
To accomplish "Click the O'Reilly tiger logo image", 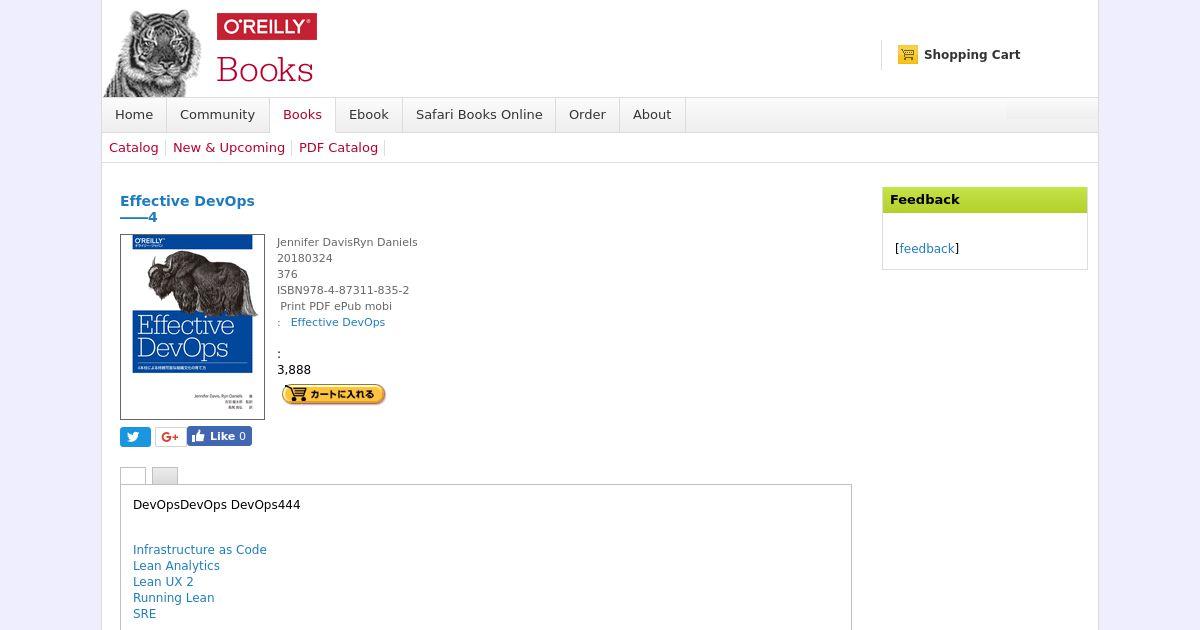I will (152, 52).
